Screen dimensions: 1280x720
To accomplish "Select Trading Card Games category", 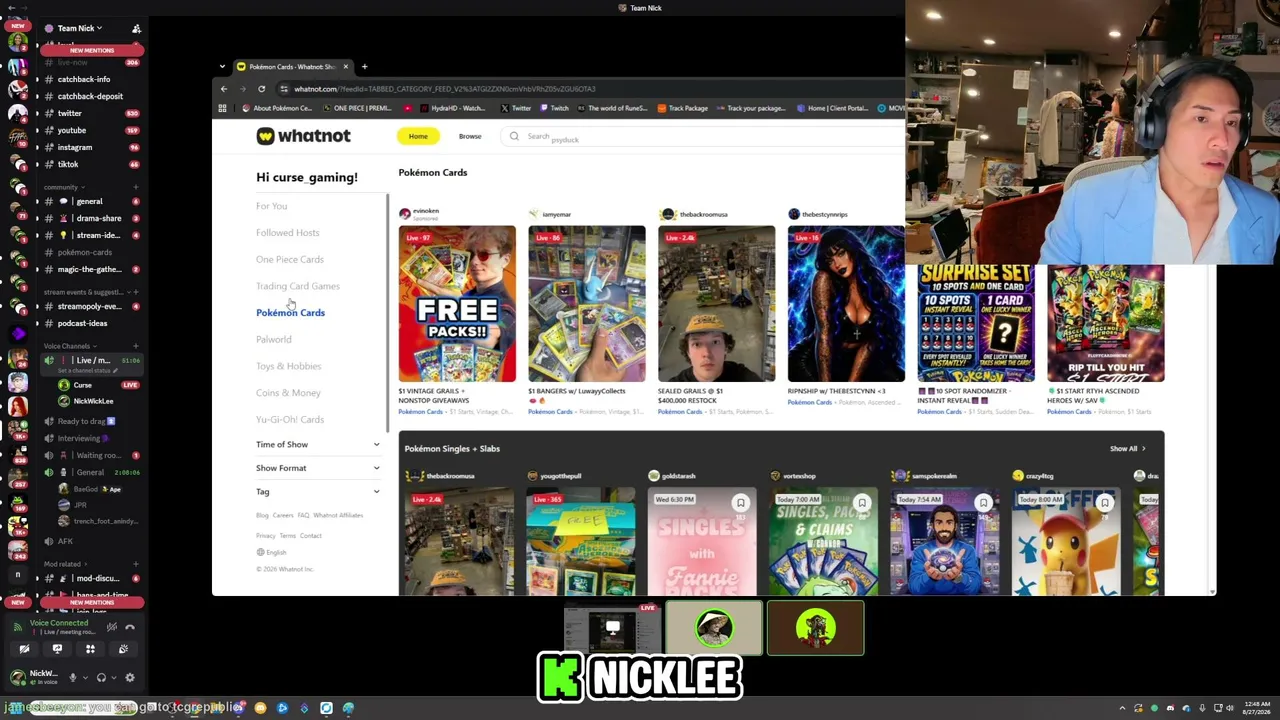I will pos(298,286).
